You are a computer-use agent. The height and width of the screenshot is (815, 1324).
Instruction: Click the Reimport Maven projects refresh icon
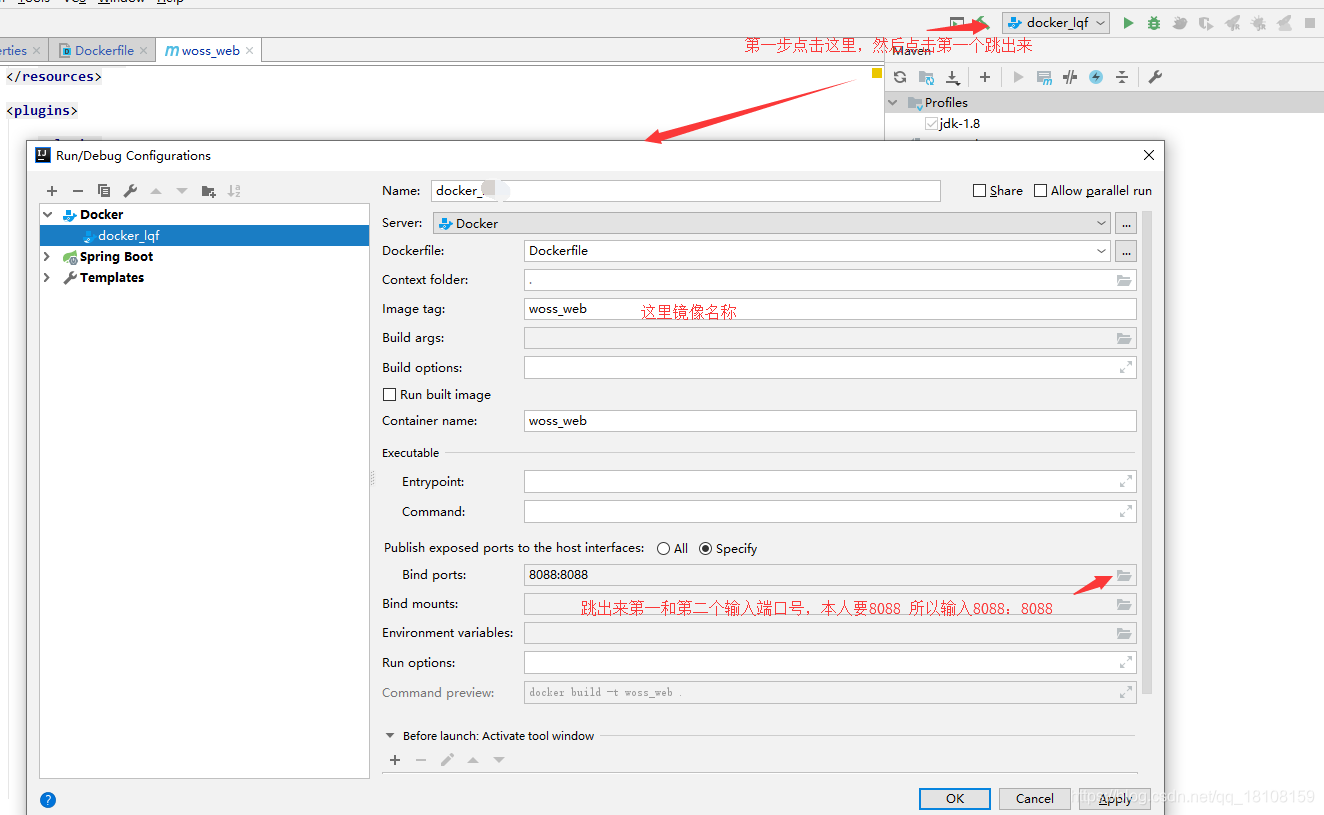tap(900, 77)
